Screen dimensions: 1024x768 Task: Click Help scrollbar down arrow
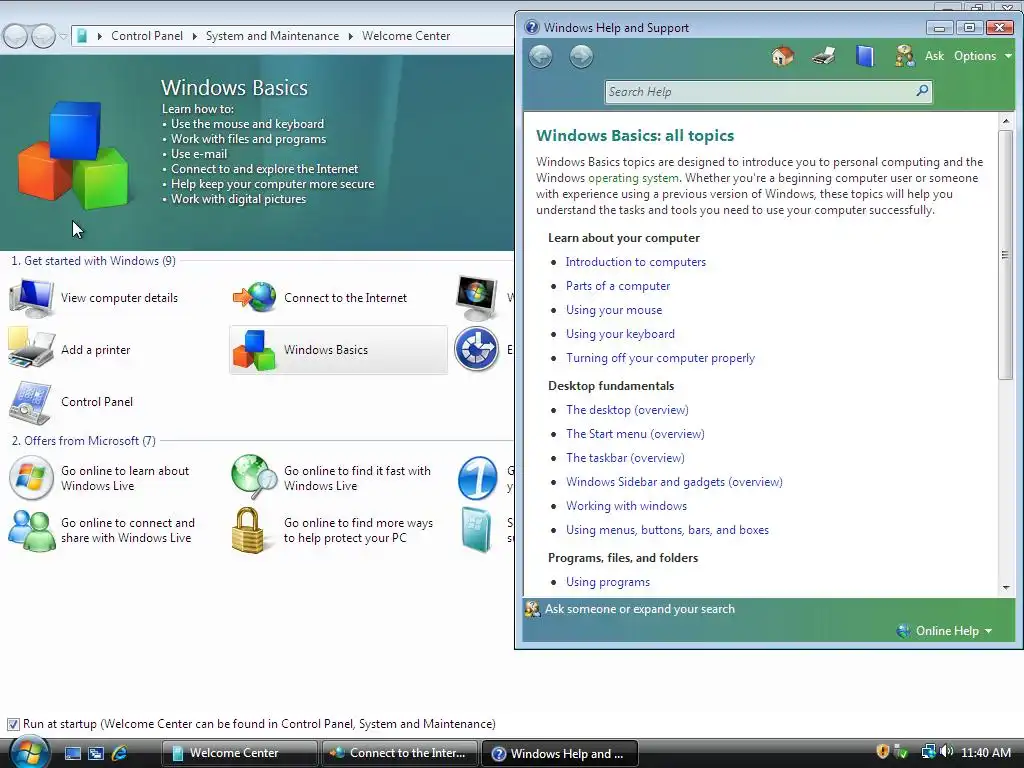(1006, 588)
